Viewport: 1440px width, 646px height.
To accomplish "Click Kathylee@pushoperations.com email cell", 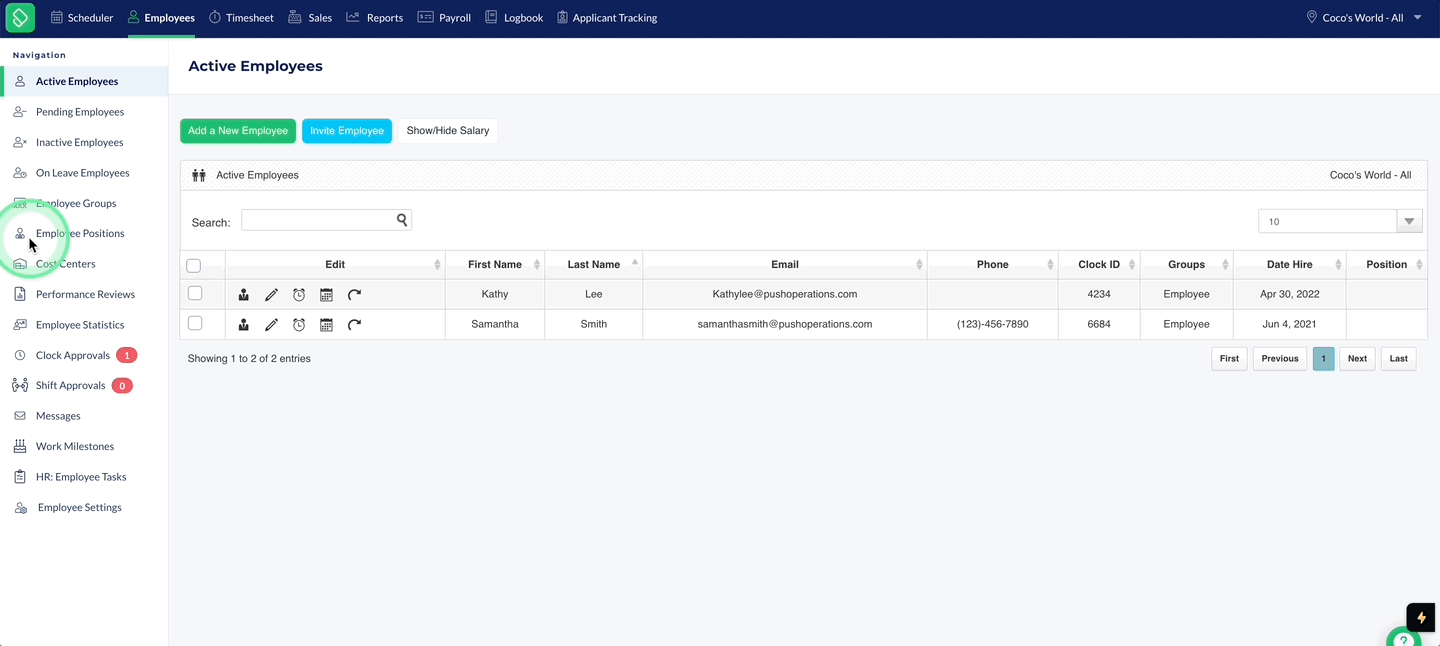I will [x=785, y=294].
